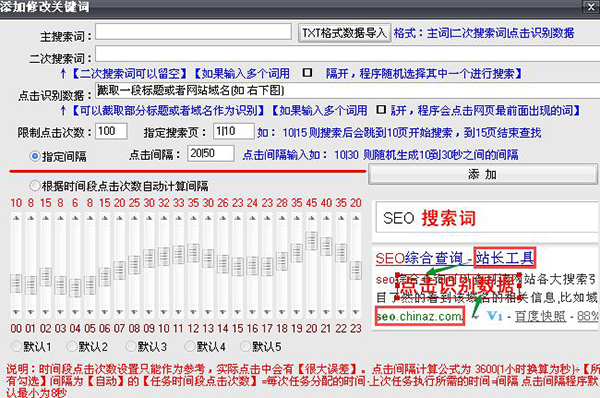Click the 点击间隔 field showing 20|50
Screen dimensions: 600x398
point(210,153)
